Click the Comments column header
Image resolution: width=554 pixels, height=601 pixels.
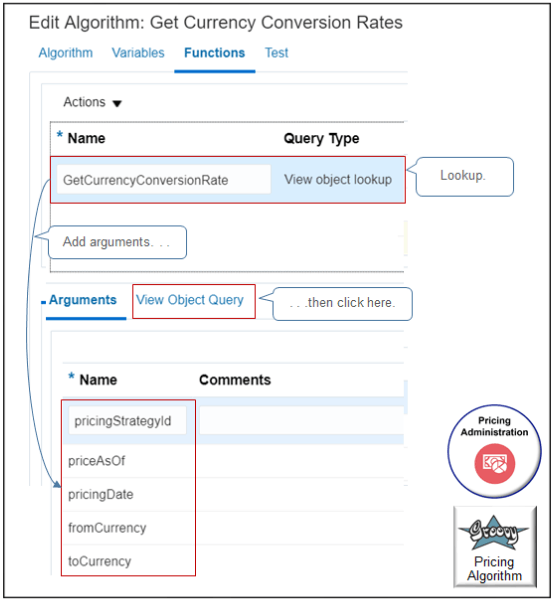click(235, 380)
